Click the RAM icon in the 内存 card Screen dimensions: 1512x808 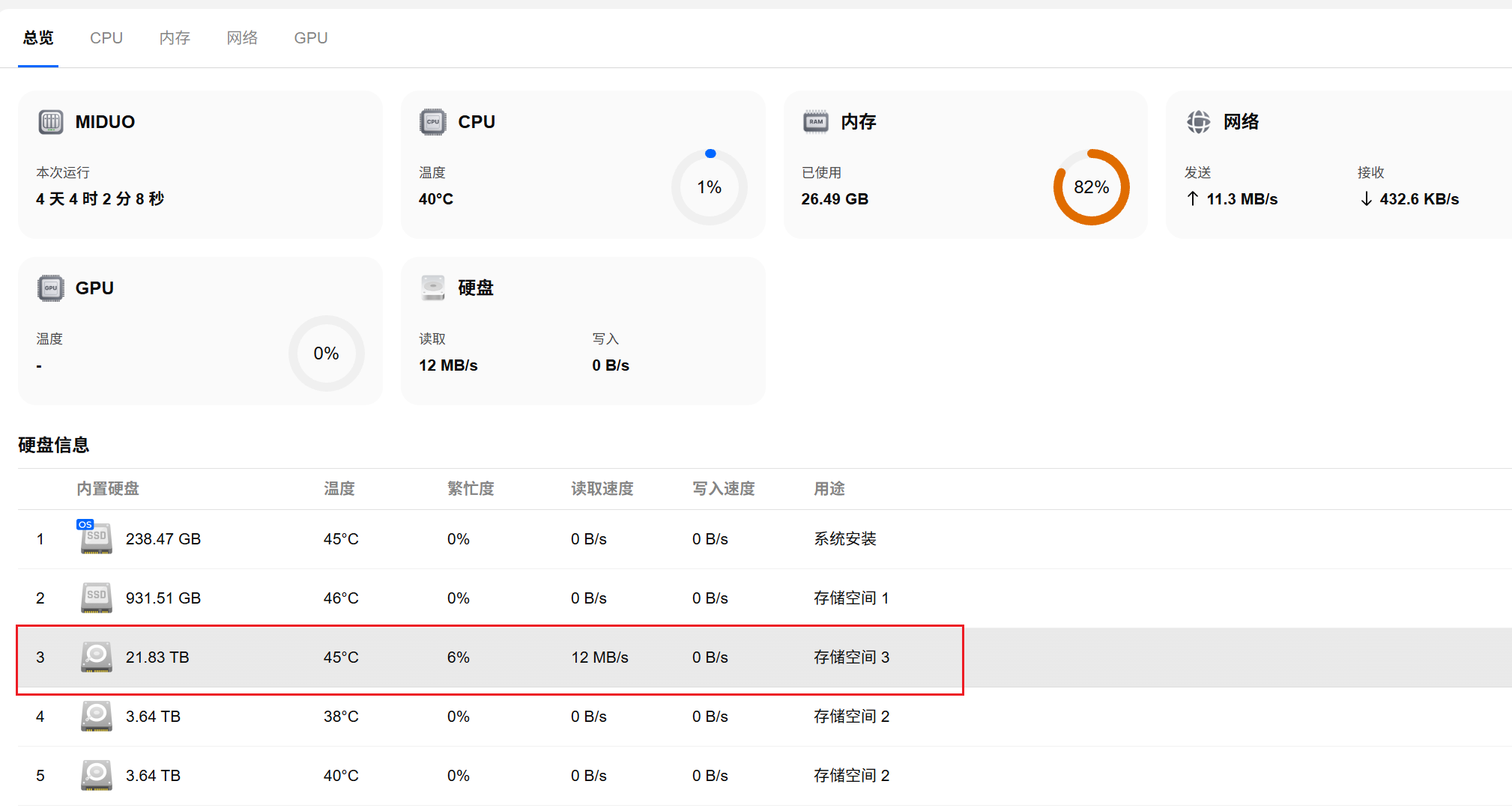point(816,121)
